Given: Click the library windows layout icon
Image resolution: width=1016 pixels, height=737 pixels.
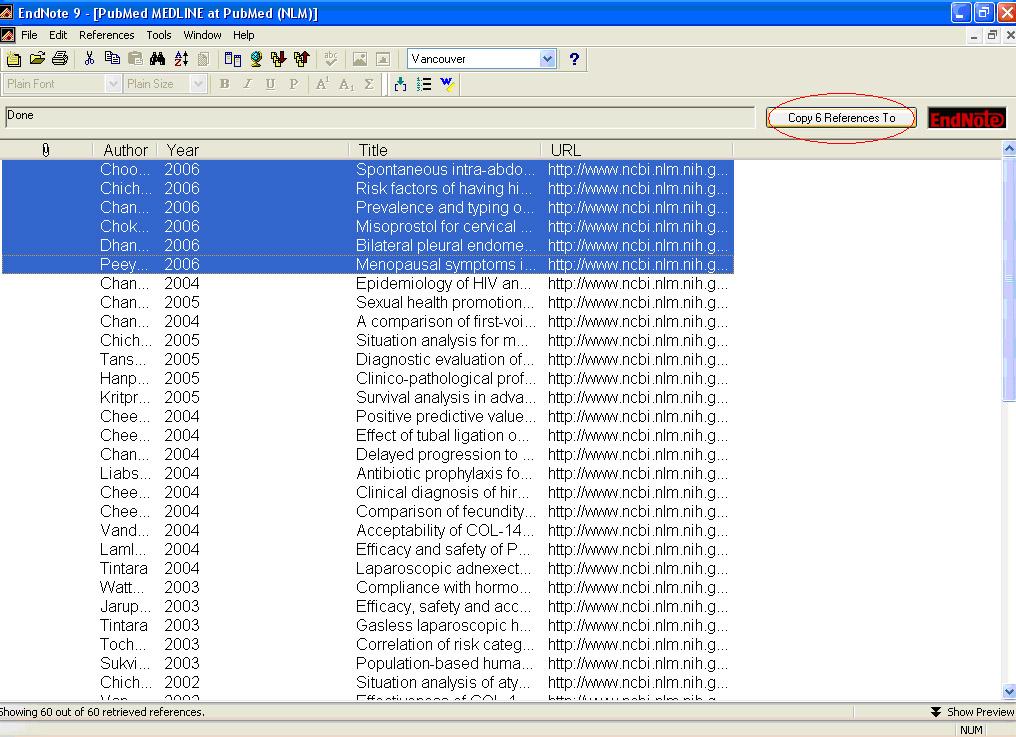Looking at the screenshot, I should [x=233, y=59].
